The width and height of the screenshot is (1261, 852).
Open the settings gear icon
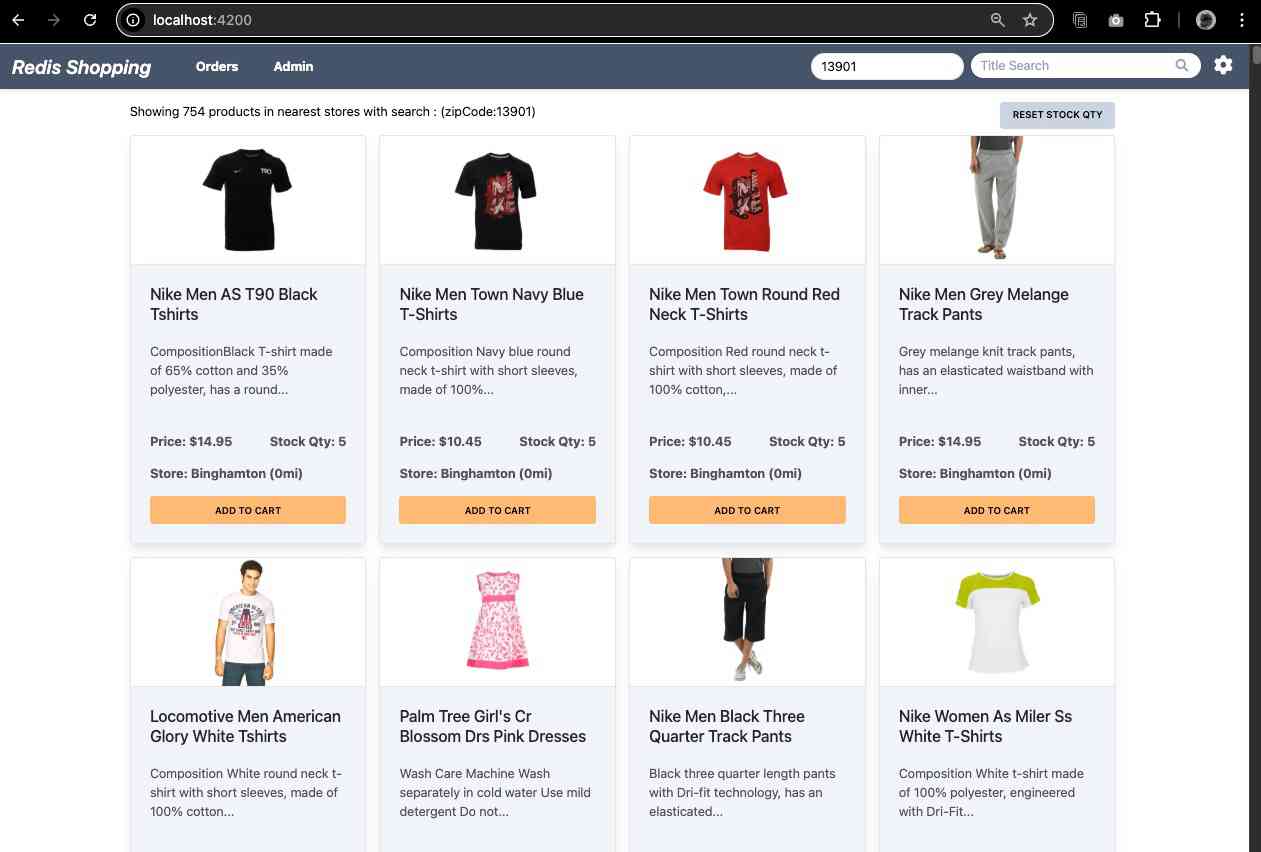click(1223, 66)
